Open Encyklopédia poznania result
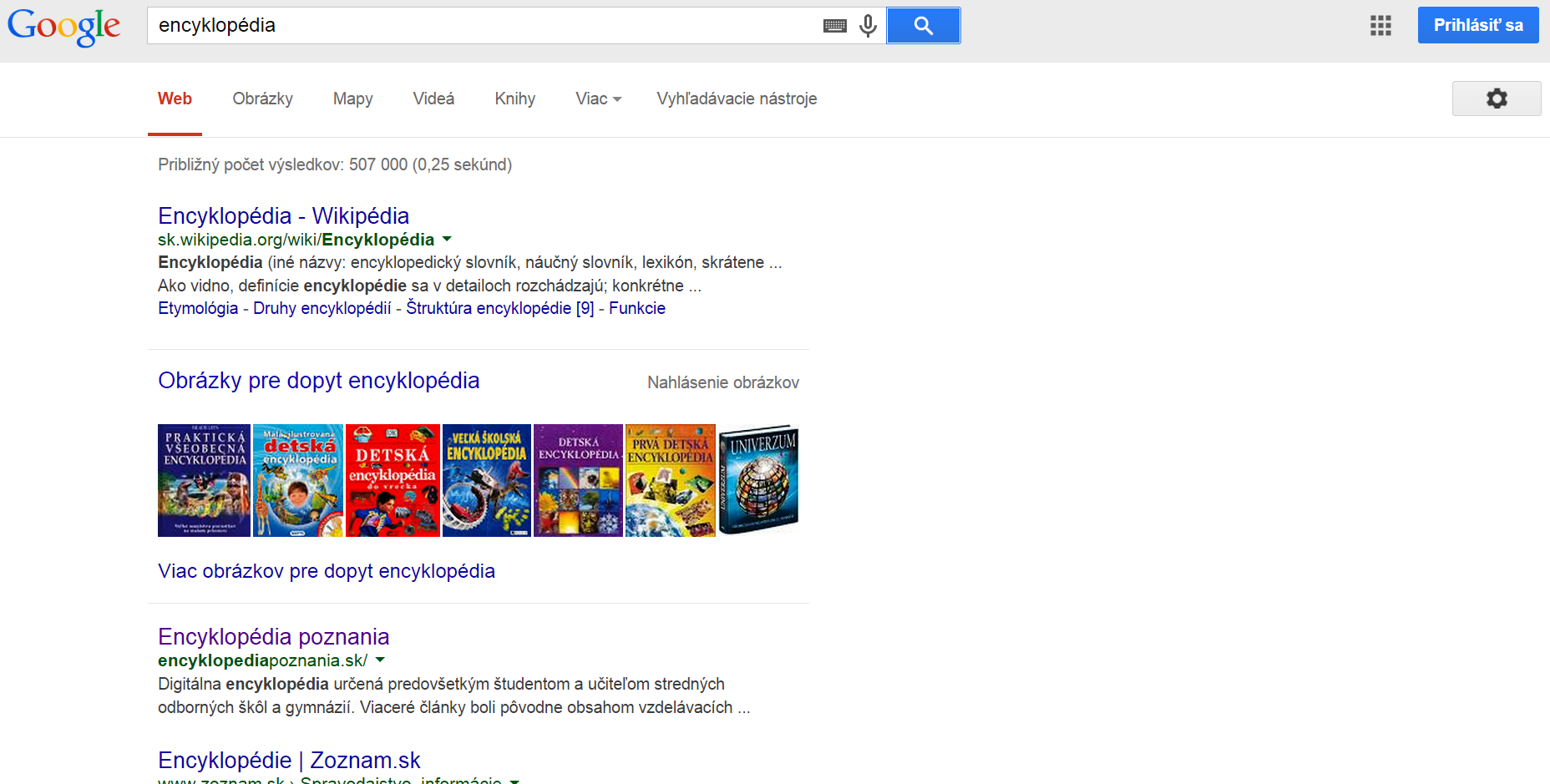The image size is (1550, 784). pyautogui.click(x=273, y=636)
